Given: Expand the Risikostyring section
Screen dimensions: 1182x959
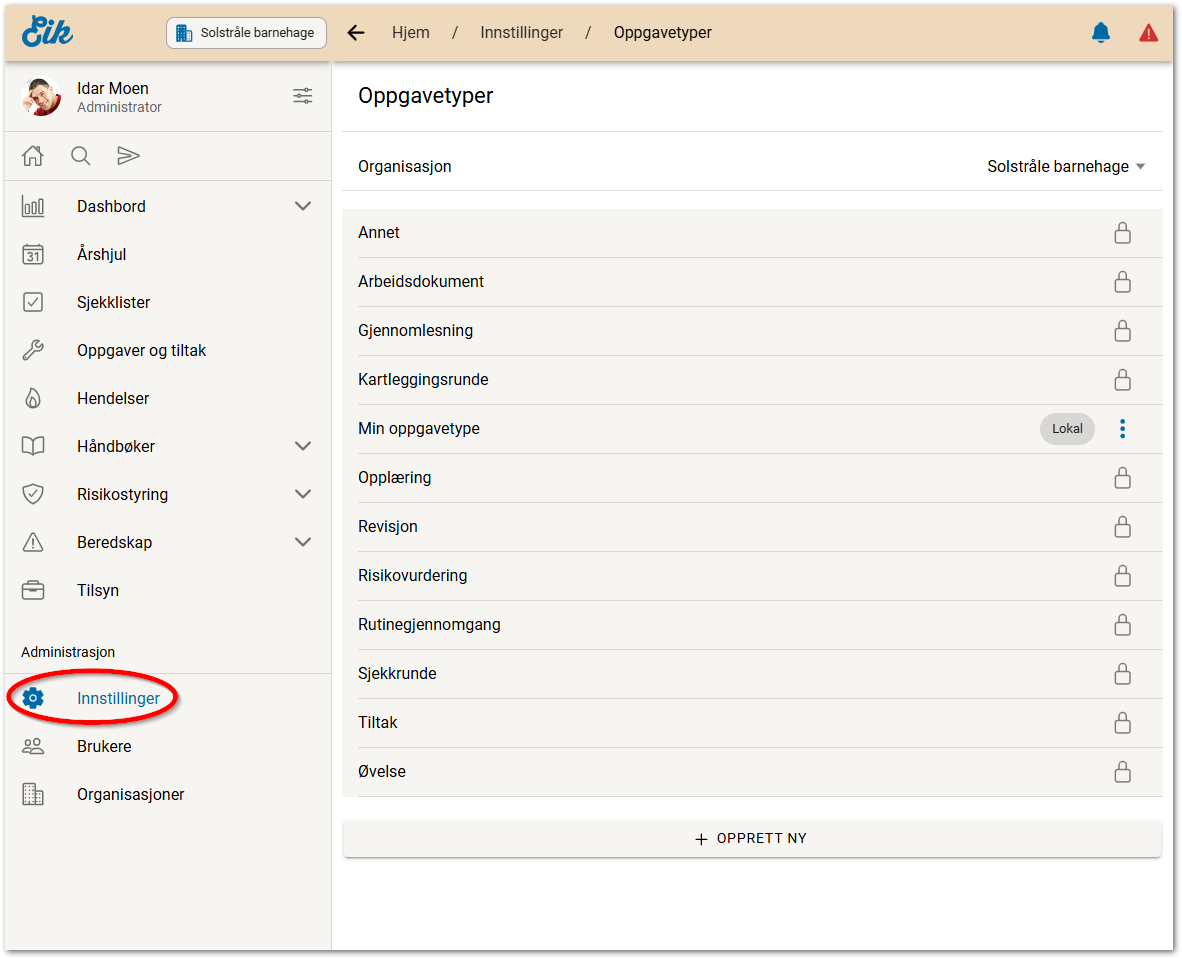Looking at the screenshot, I should 303,494.
